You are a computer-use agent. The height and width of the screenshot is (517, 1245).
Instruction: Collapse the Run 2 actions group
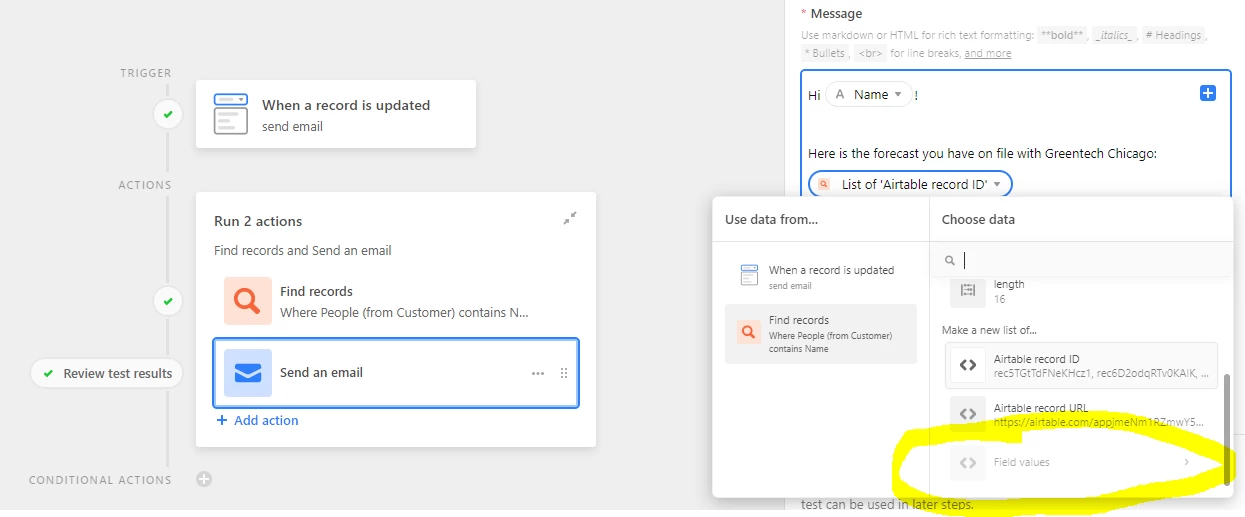coord(569,218)
